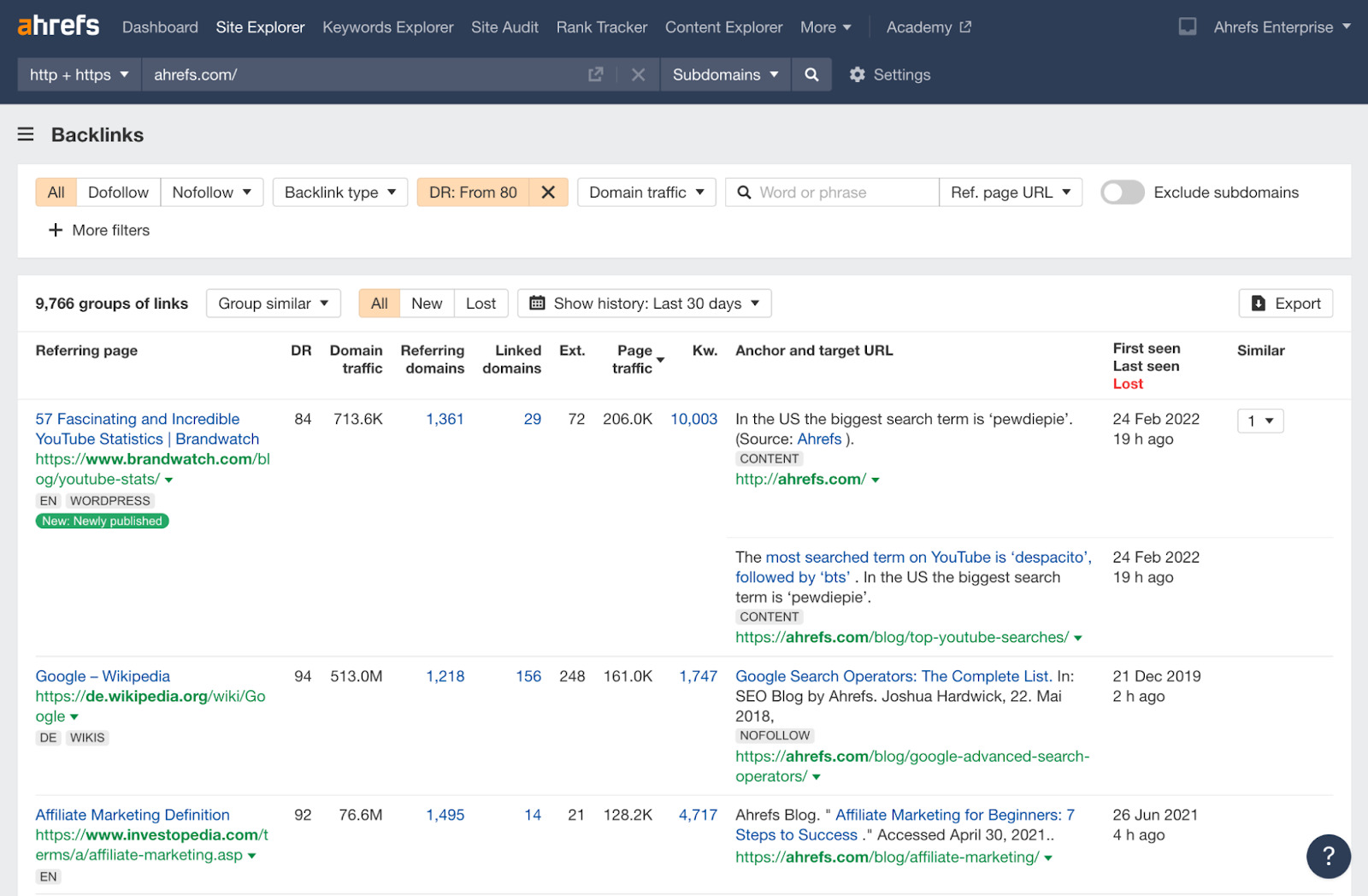This screenshot has height=896, width=1368.
Task: Show only Lost backlinks
Action: [x=481, y=304]
